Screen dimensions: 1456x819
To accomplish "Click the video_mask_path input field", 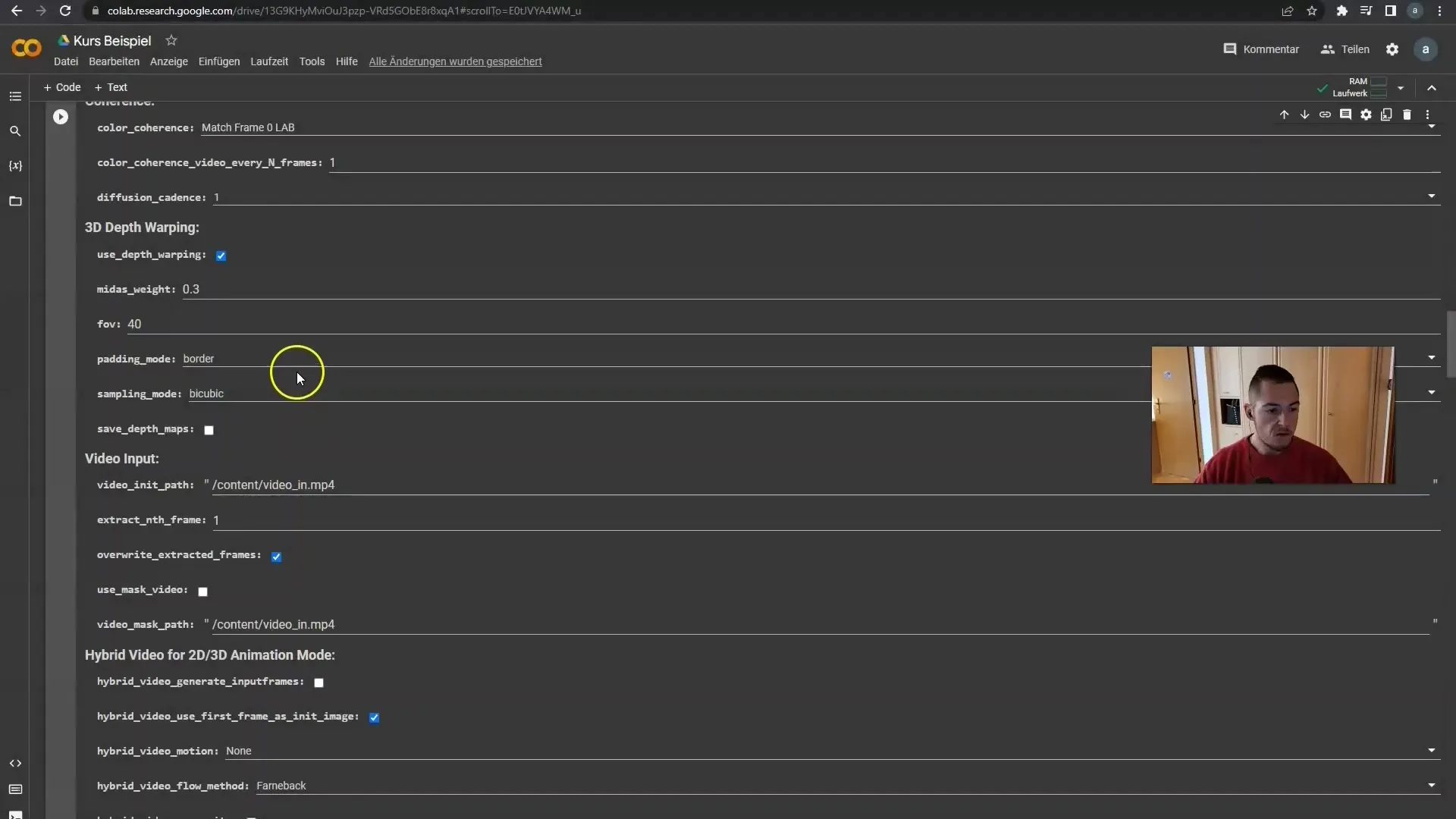I will [x=820, y=624].
